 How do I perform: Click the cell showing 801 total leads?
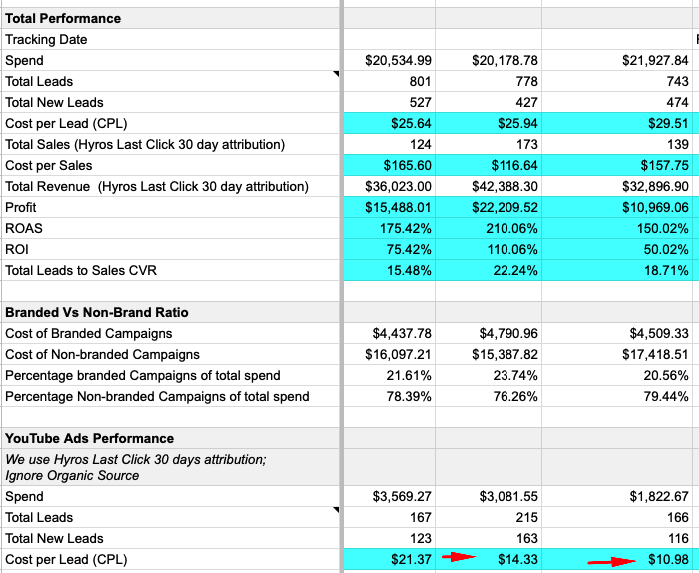click(x=390, y=81)
